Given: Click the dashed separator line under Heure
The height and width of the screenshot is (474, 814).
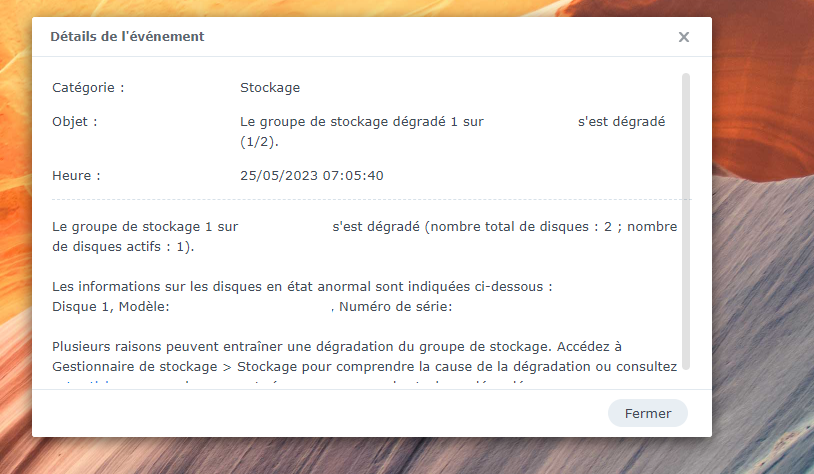Looking at the screenshot, I should click(x=372, y=199).
